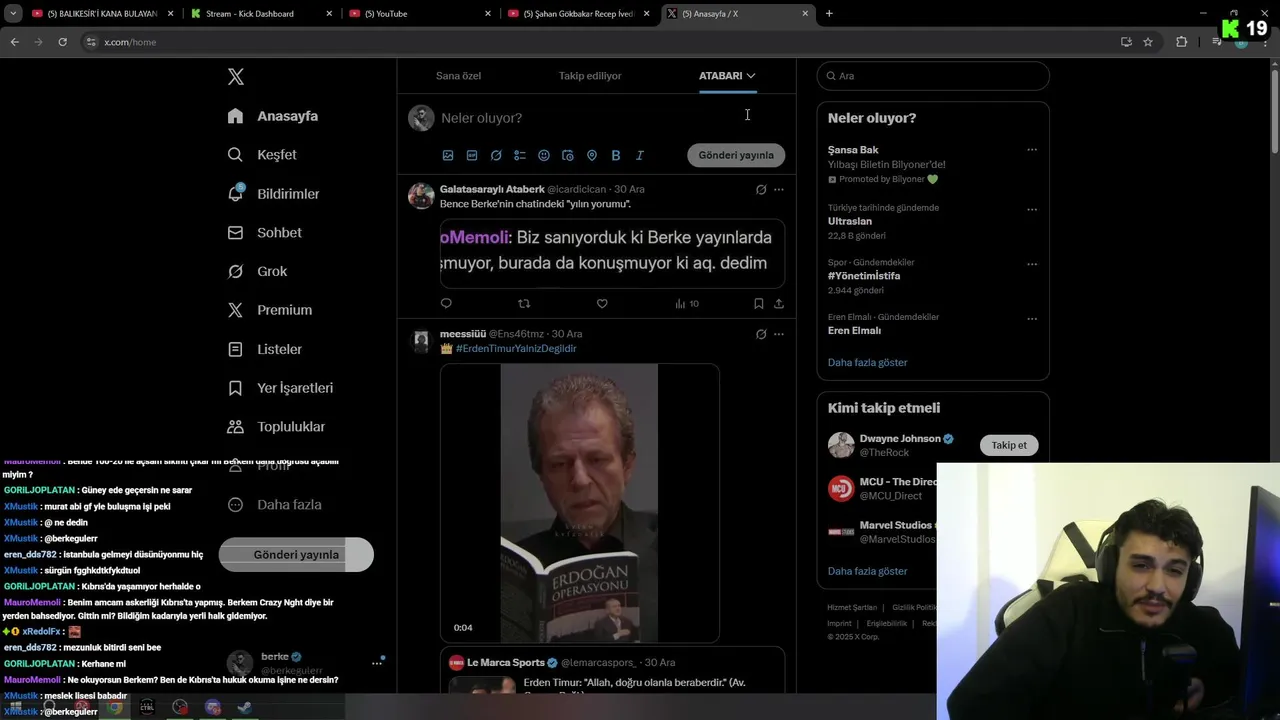Open Grok explain on Ataberk post
The height and width of the screenshot is (720, 1280).
761,190
